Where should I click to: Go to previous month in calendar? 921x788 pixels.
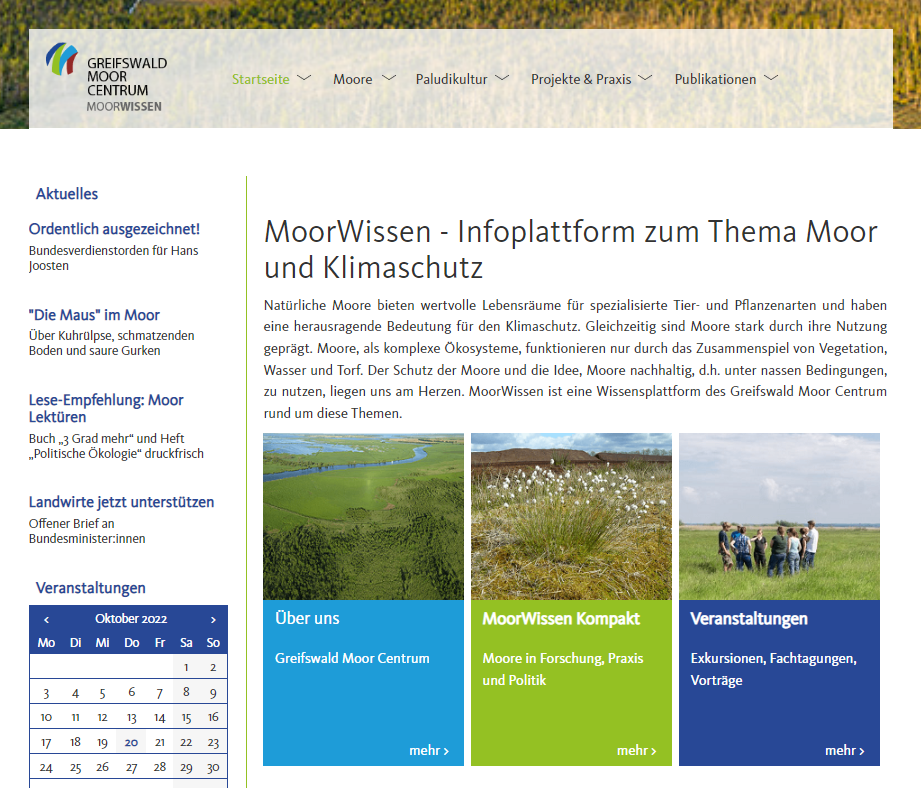click(x=46, y=620)
